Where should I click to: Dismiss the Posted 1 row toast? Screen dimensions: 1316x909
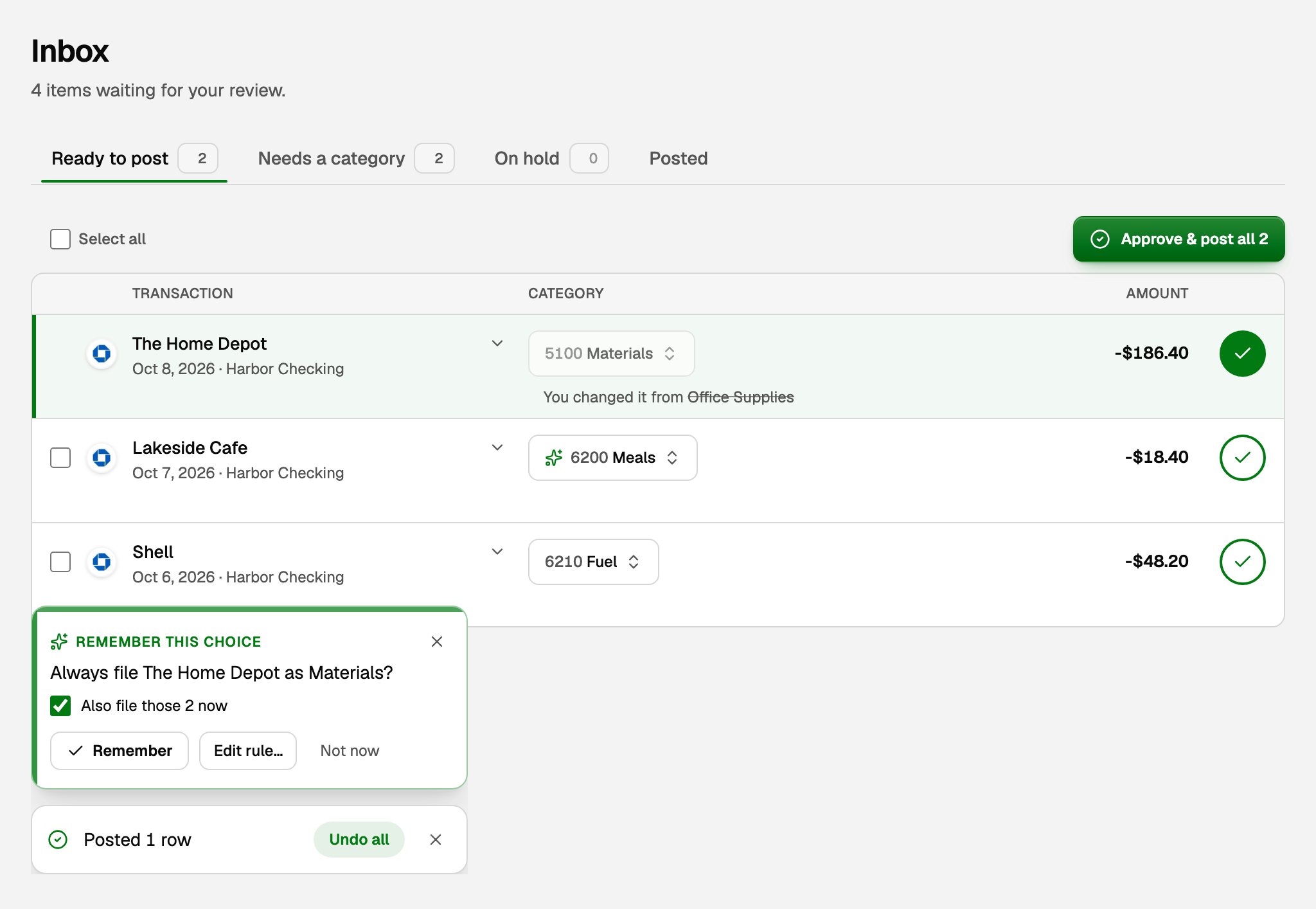coord(436,840)
